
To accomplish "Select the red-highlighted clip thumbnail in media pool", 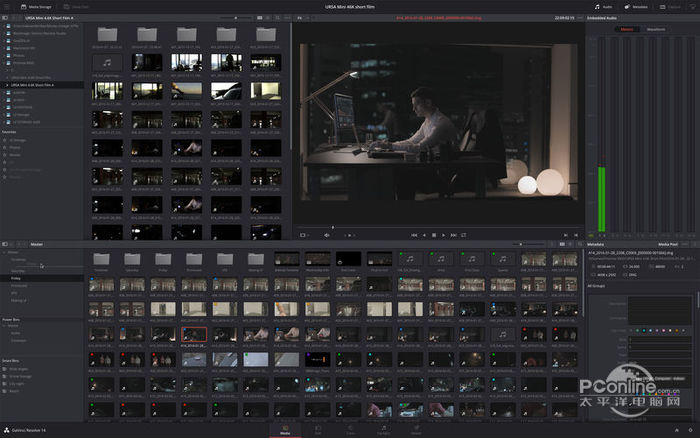I will click(x=194, y=334).
